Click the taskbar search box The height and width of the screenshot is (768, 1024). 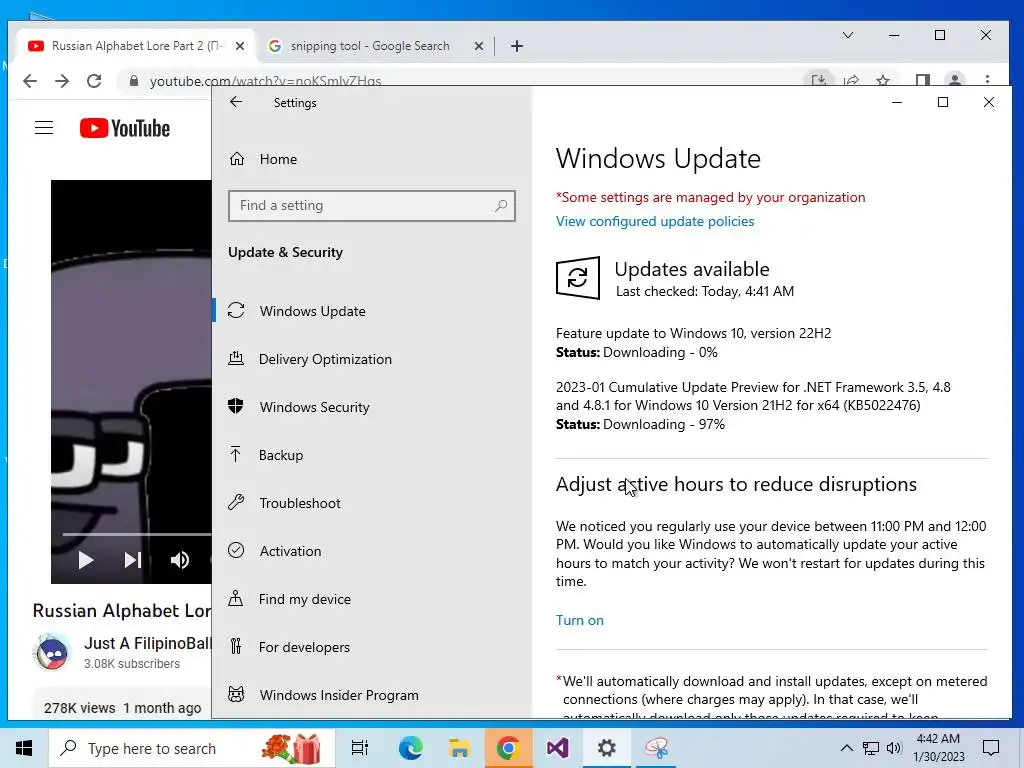coord(192,748)
